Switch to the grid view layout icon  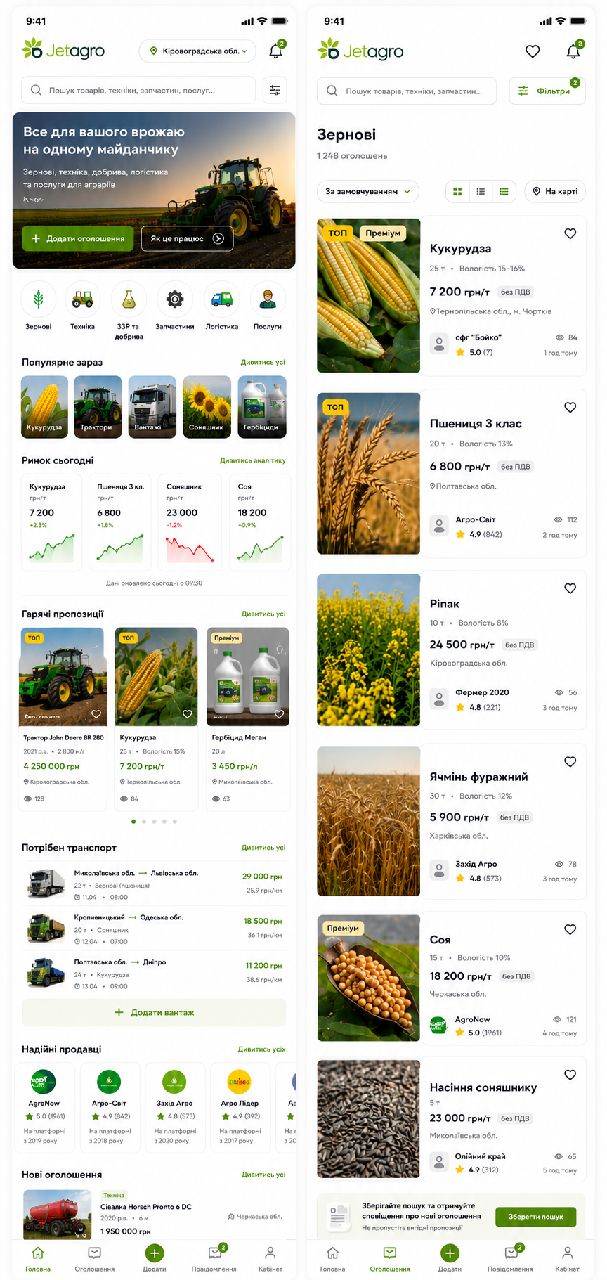pyautogui.click(x=458, y=191)
